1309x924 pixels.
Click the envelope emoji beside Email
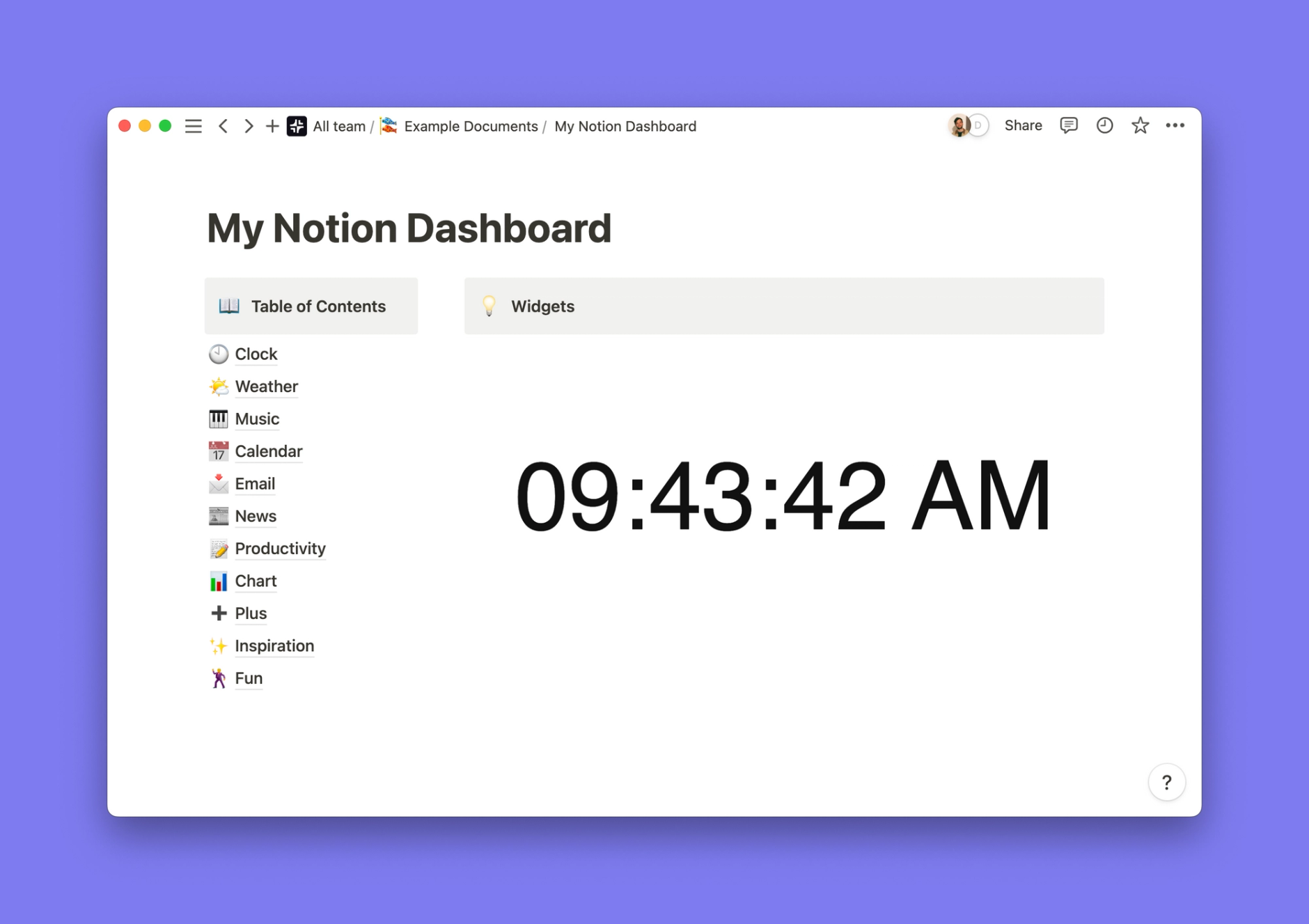[x=219, y=483]
